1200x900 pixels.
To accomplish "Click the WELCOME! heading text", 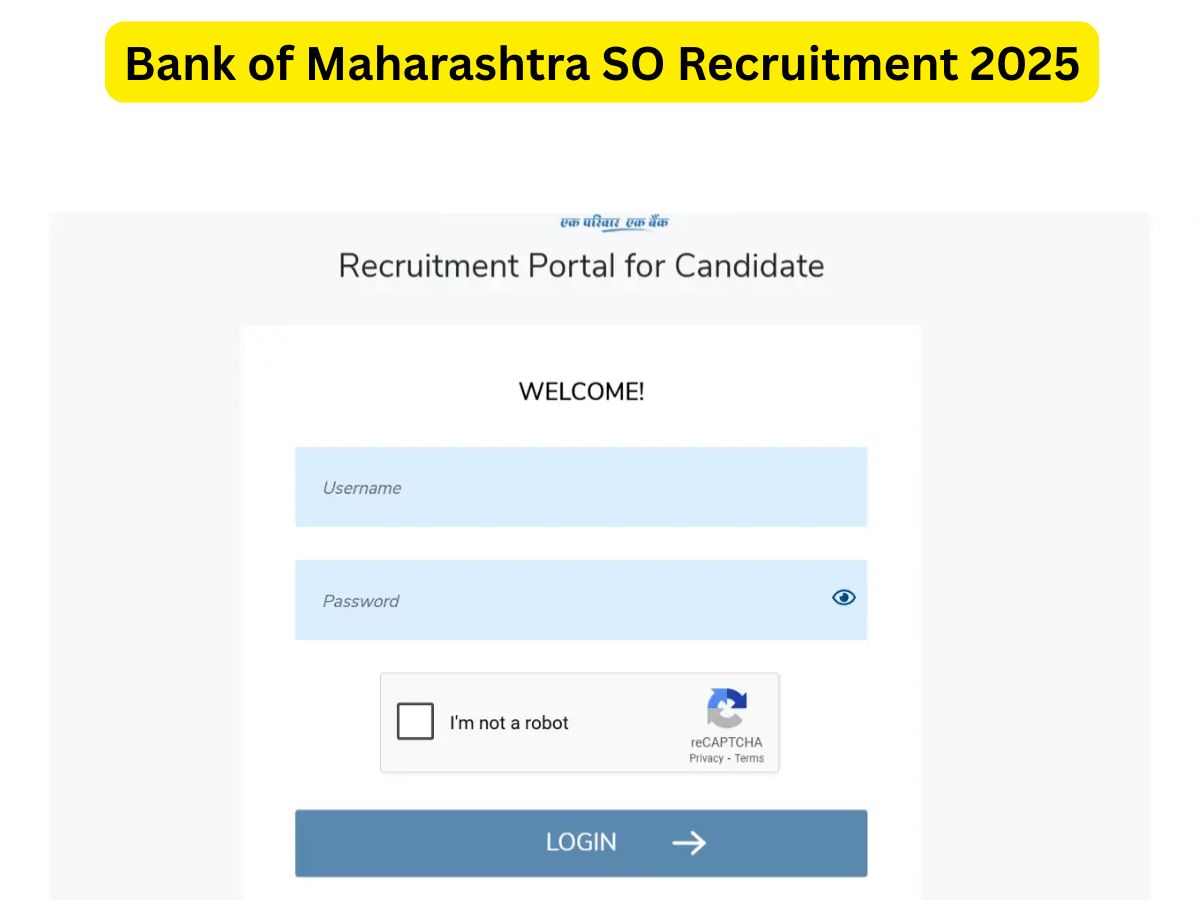I will pyautogui.click(x=581, y=392).
